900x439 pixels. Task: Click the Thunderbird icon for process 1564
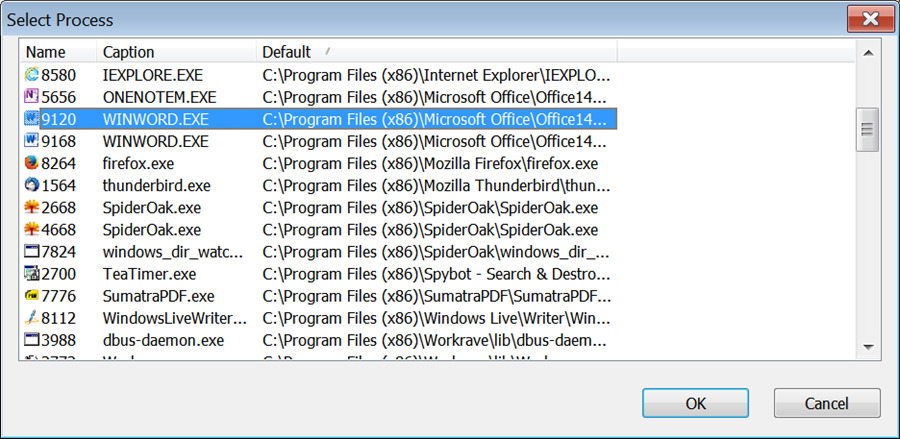coord(32,185)
